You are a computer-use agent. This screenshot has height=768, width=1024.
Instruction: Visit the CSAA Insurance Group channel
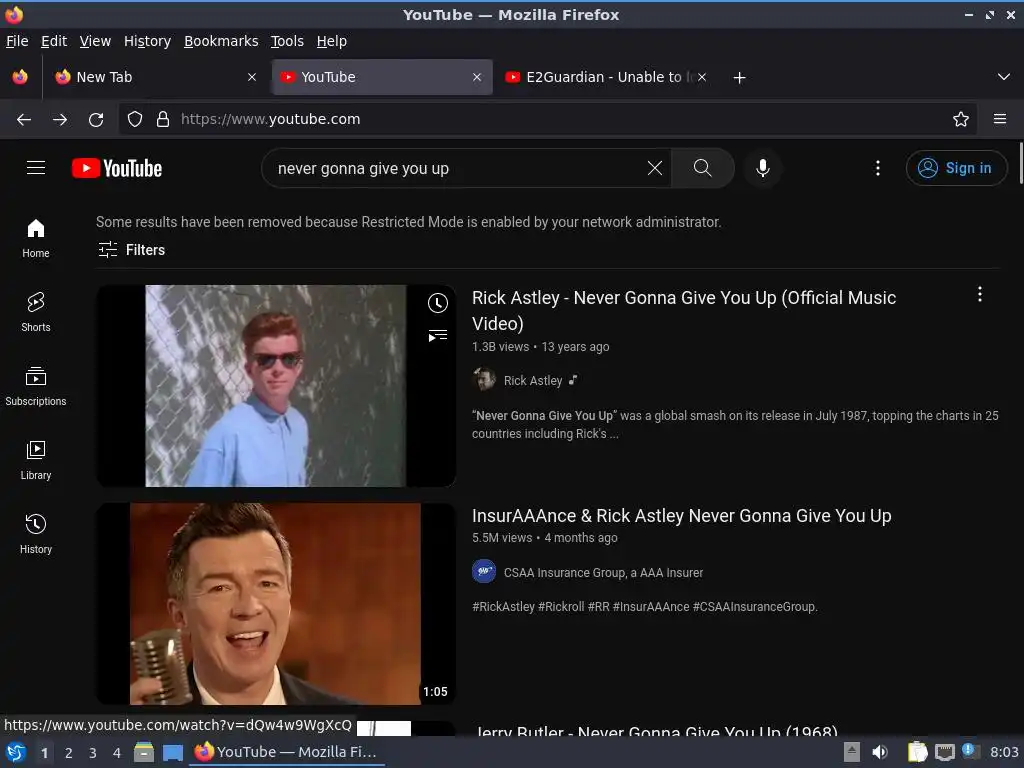pos(603,573)
